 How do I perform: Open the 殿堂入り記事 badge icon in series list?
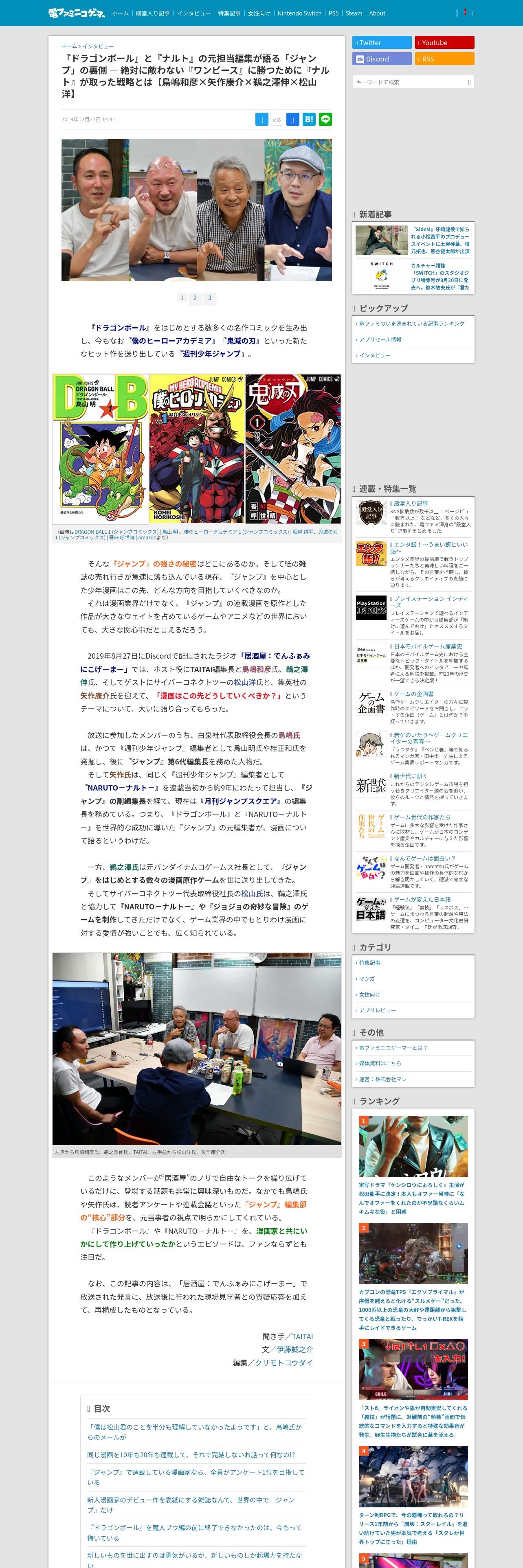click(x=371, y=513)
